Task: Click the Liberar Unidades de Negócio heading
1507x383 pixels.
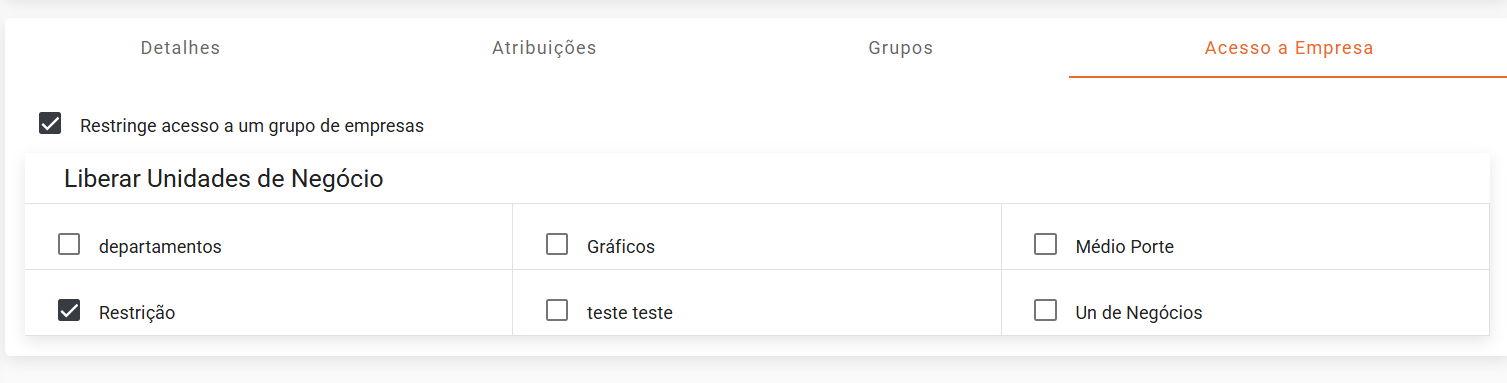Action: [224, 179]
